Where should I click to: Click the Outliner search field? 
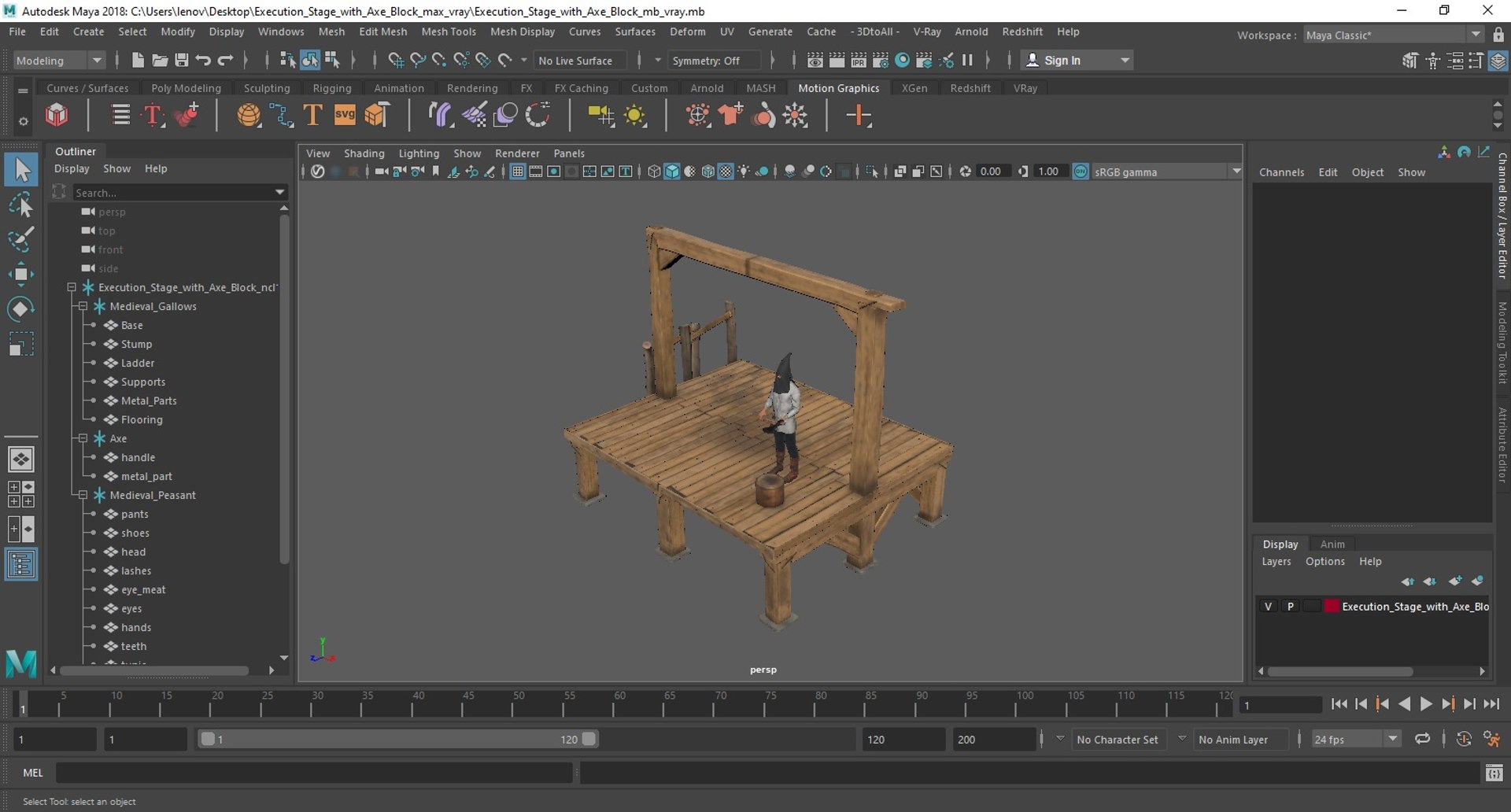click(x=179, y=192)
